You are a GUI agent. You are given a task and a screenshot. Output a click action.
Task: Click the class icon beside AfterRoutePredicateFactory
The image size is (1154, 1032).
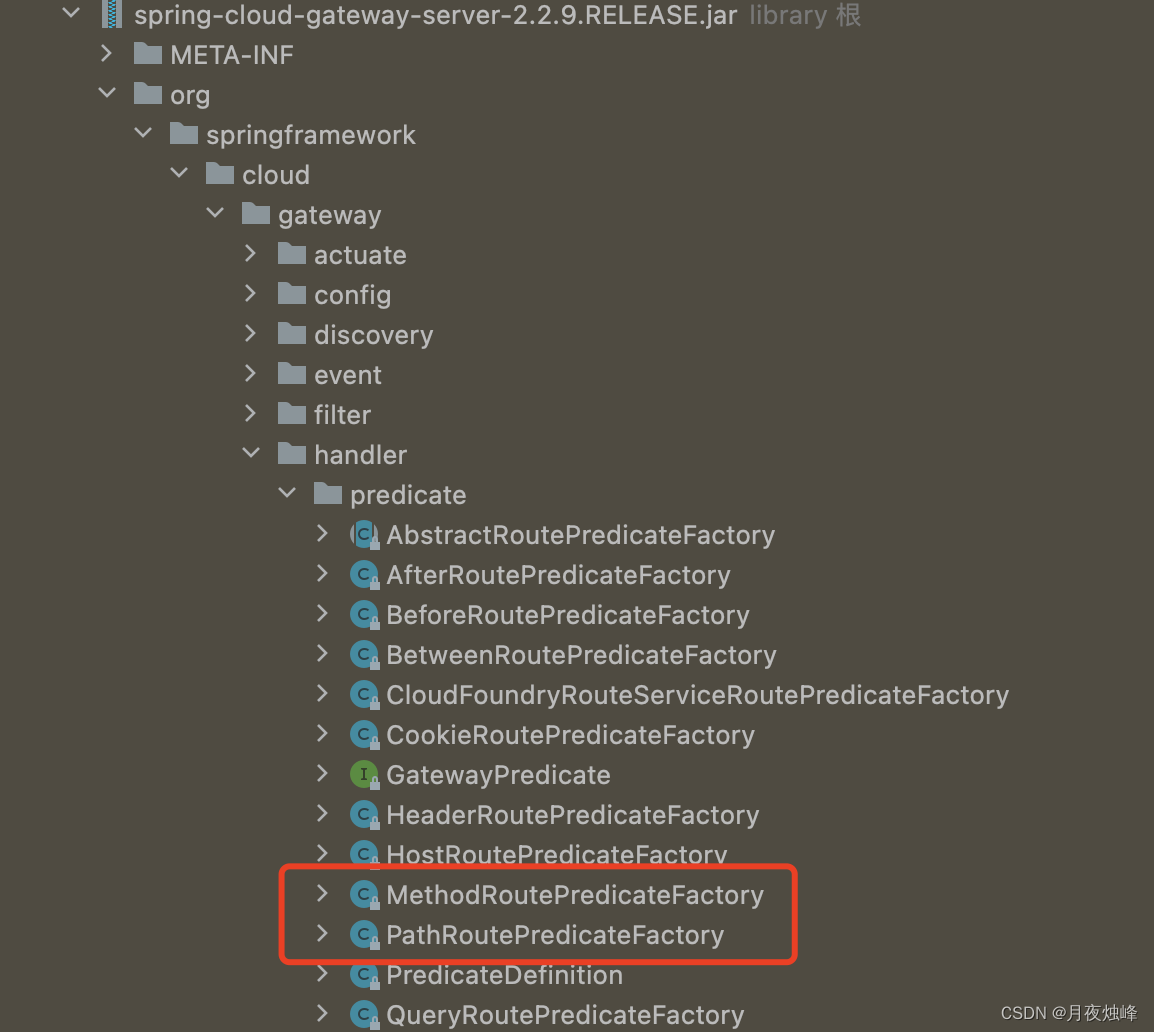pos(364,574)
